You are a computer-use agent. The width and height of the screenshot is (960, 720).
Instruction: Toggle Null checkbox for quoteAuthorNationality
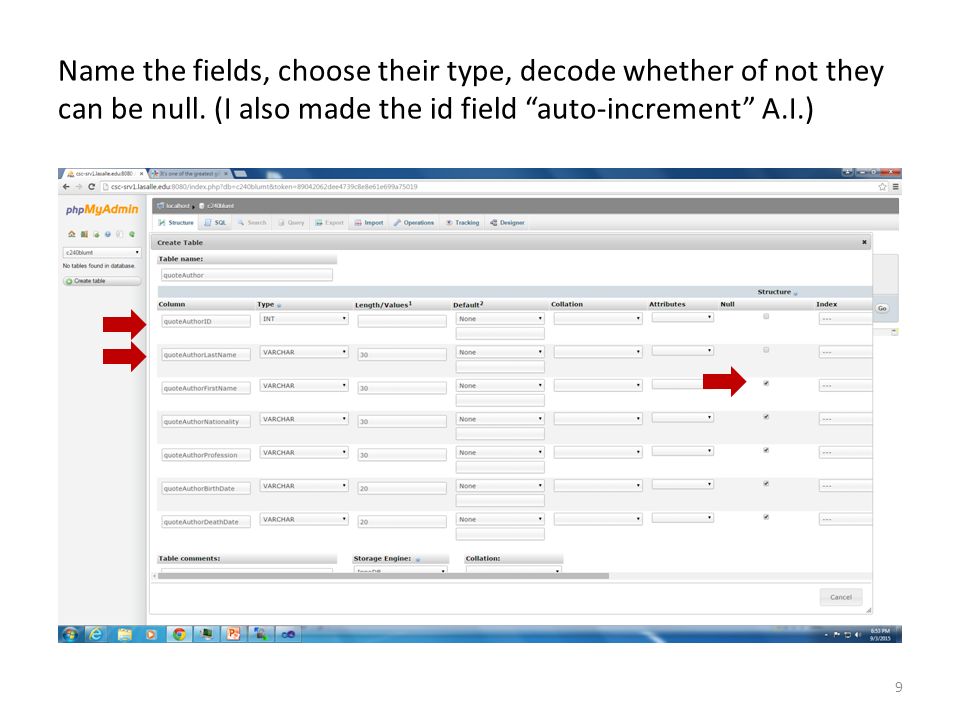pos(766,417)
